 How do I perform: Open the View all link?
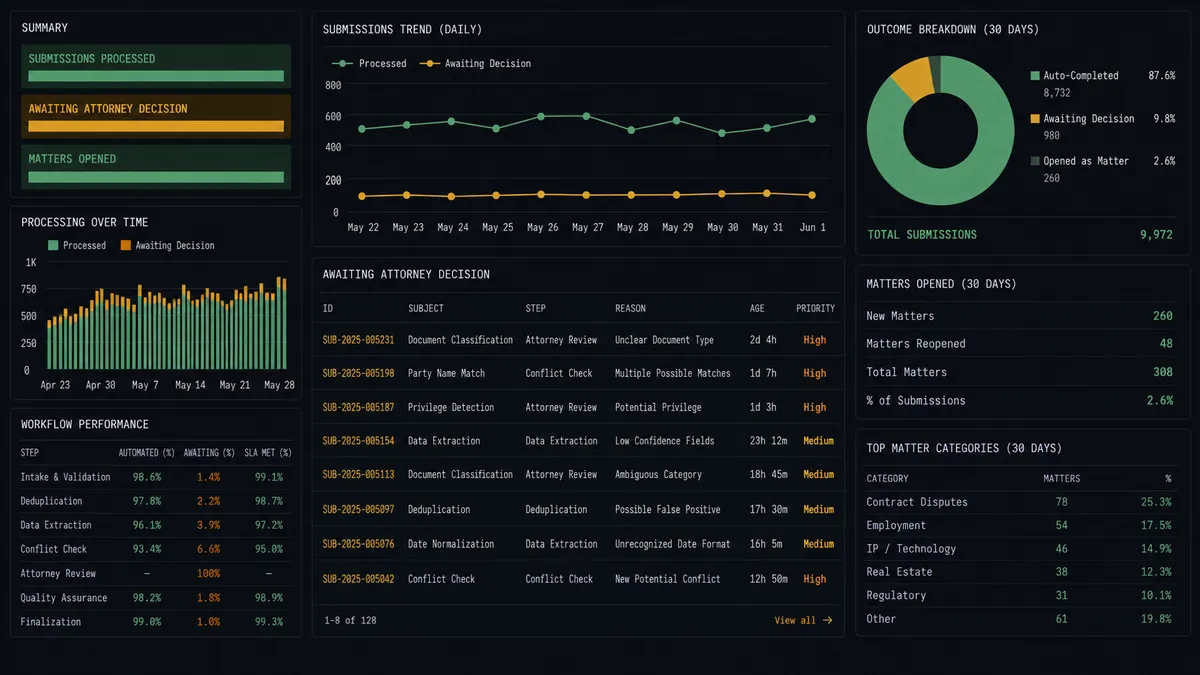click(x=803, y=620)
